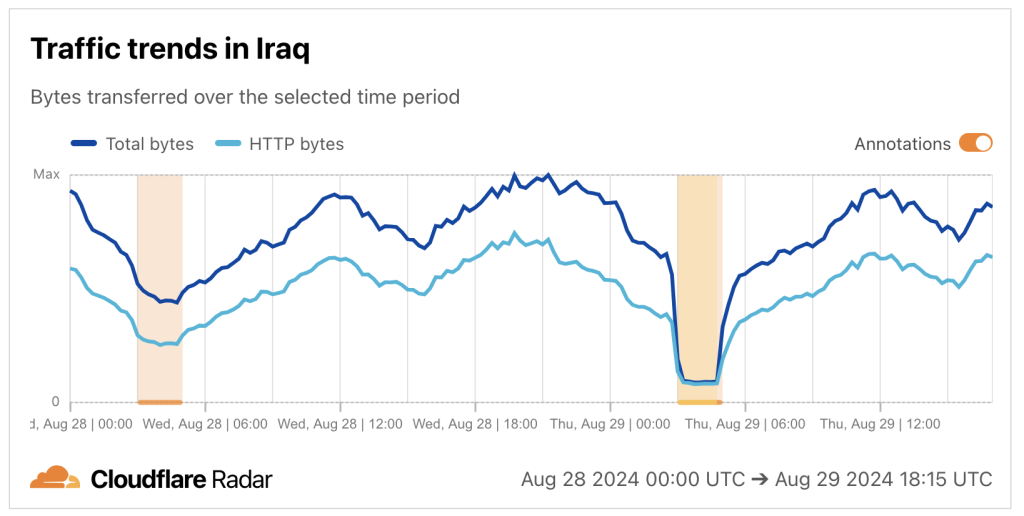This screenshot has width=1024, height=516.
Task: Click the dark blue Total bytes legend swatch
Action: 83,144
